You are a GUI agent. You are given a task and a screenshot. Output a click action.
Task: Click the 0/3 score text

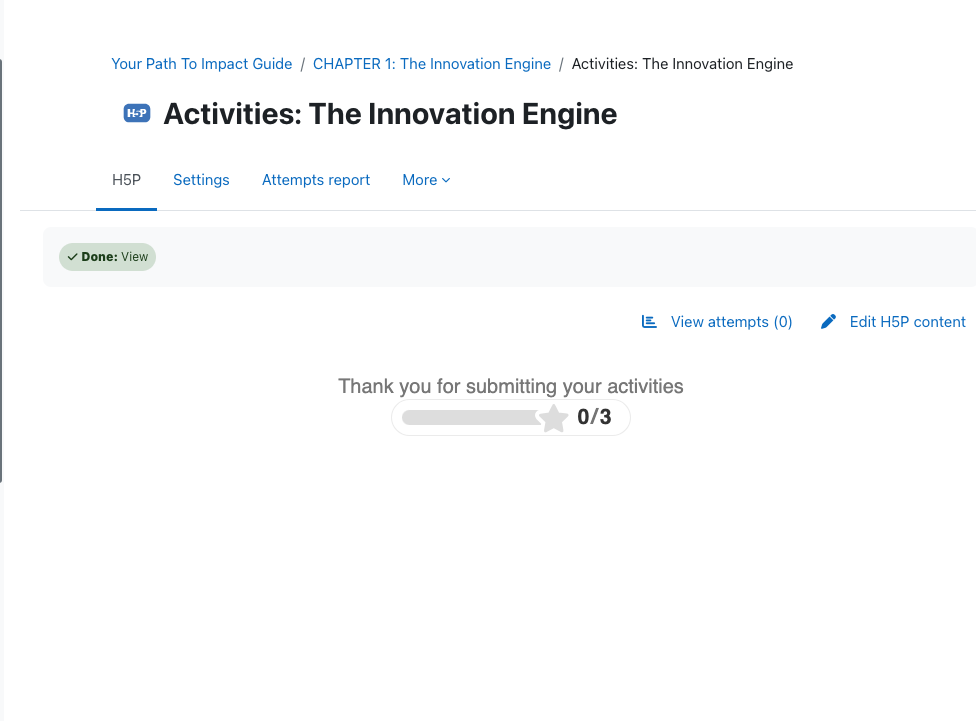(594, 417)
